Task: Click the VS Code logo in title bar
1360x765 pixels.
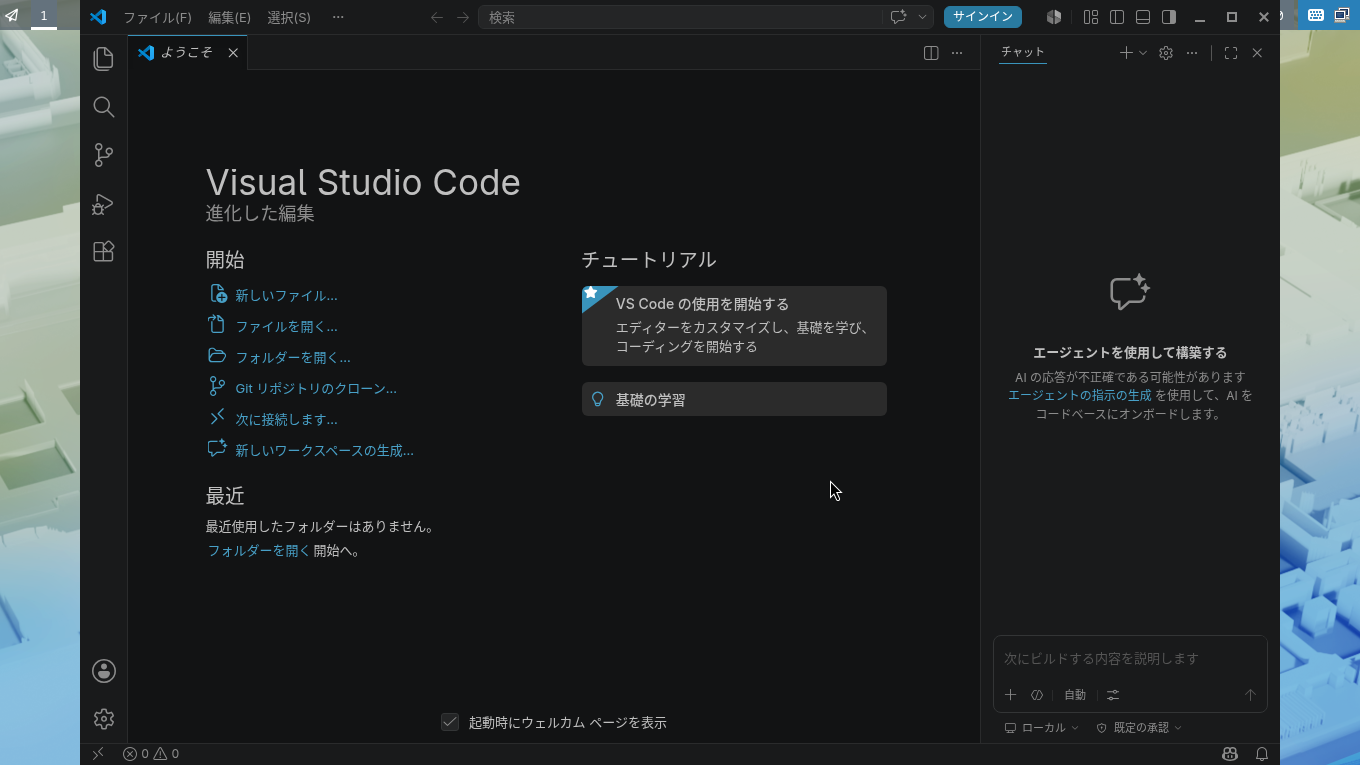Action: (x=98, y=17)
